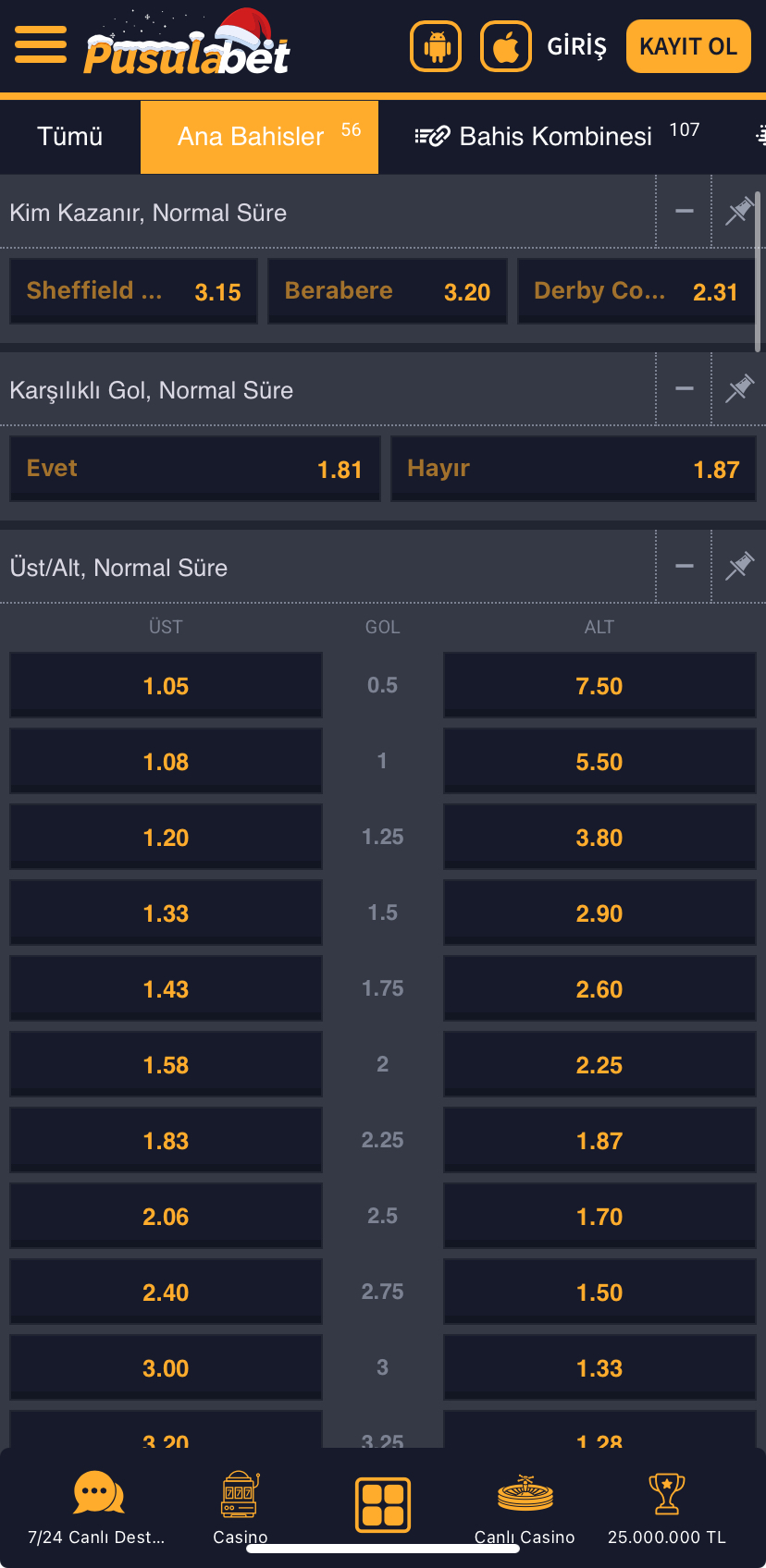This screenshot has width=766, height=1568.
Task: Collapse the Karşılıklı Gol section
Action: pyautogui.click(x=685, y=389)
